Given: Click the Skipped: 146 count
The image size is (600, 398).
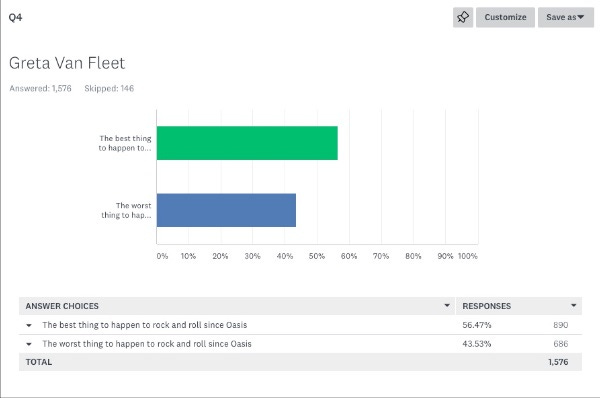Looking at the screenshot, I should click(109, 88).
